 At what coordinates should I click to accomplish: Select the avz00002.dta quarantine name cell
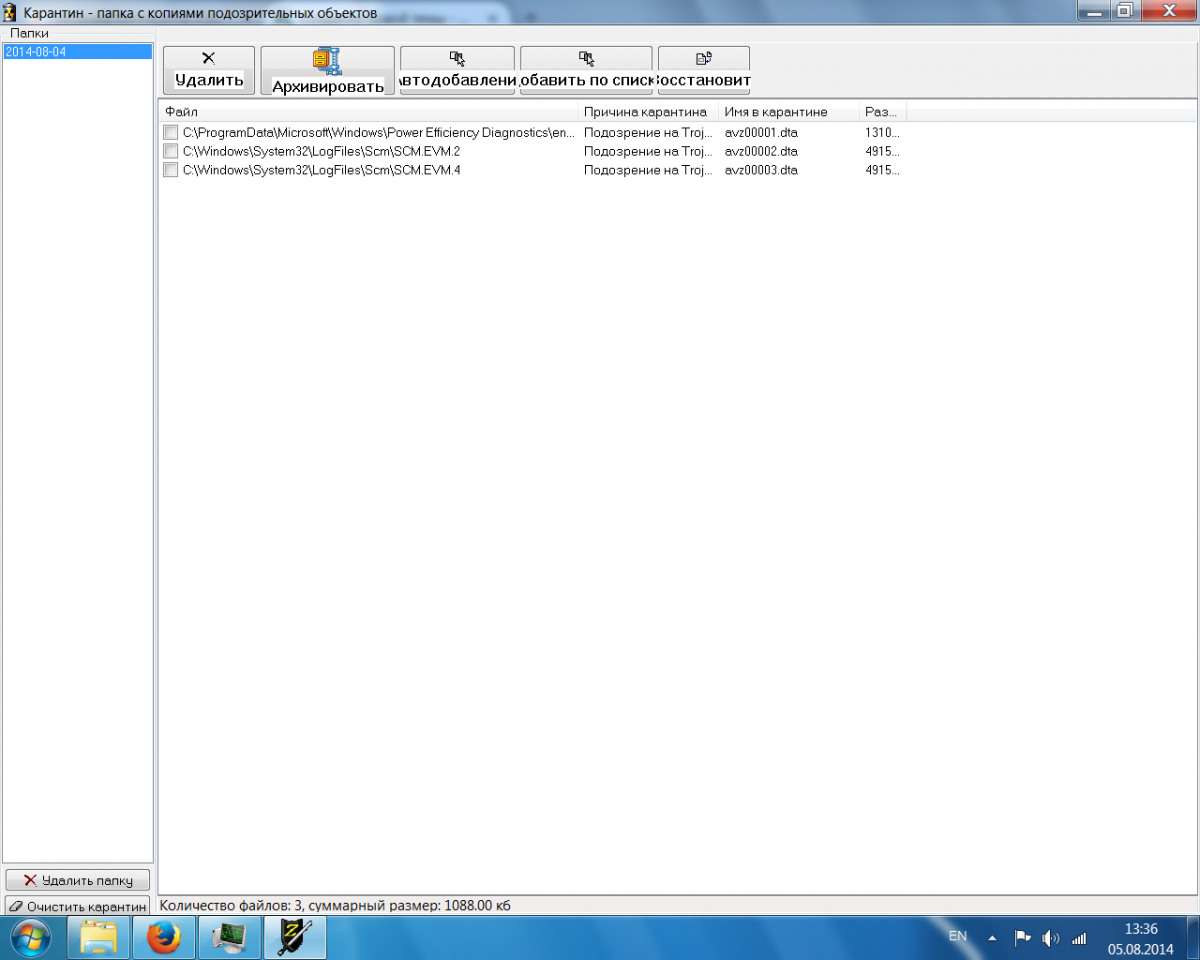(761, 151)
